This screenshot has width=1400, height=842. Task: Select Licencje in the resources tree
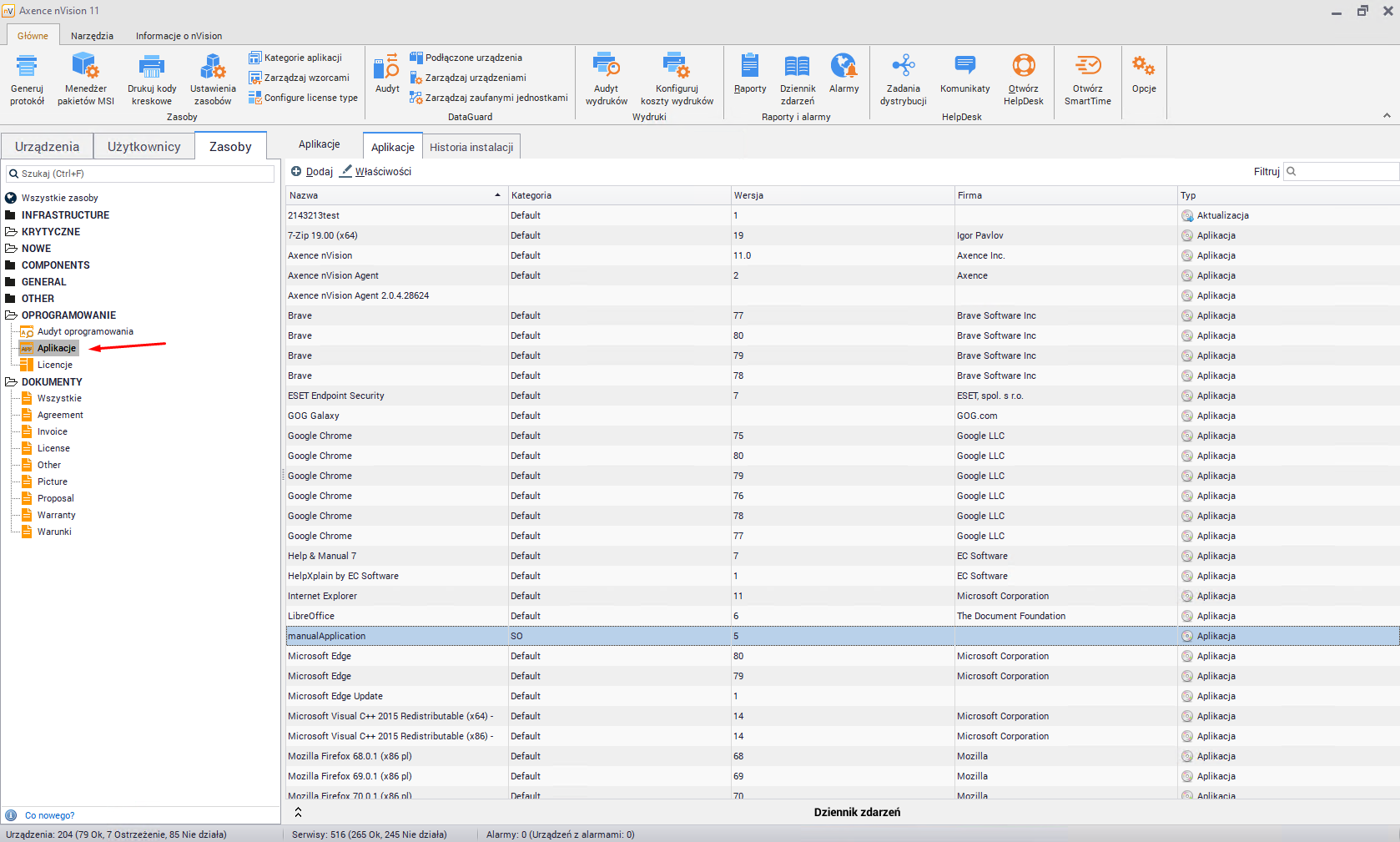55,366
